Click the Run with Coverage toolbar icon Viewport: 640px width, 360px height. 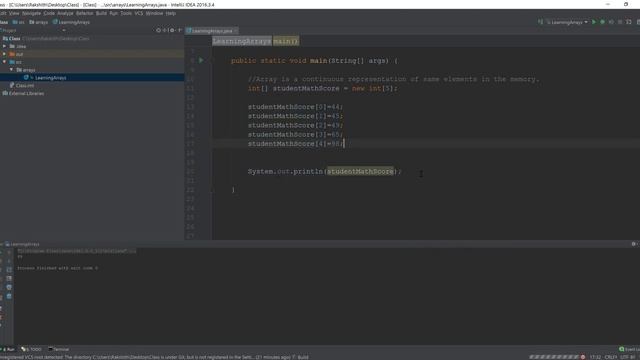point(611,22)
